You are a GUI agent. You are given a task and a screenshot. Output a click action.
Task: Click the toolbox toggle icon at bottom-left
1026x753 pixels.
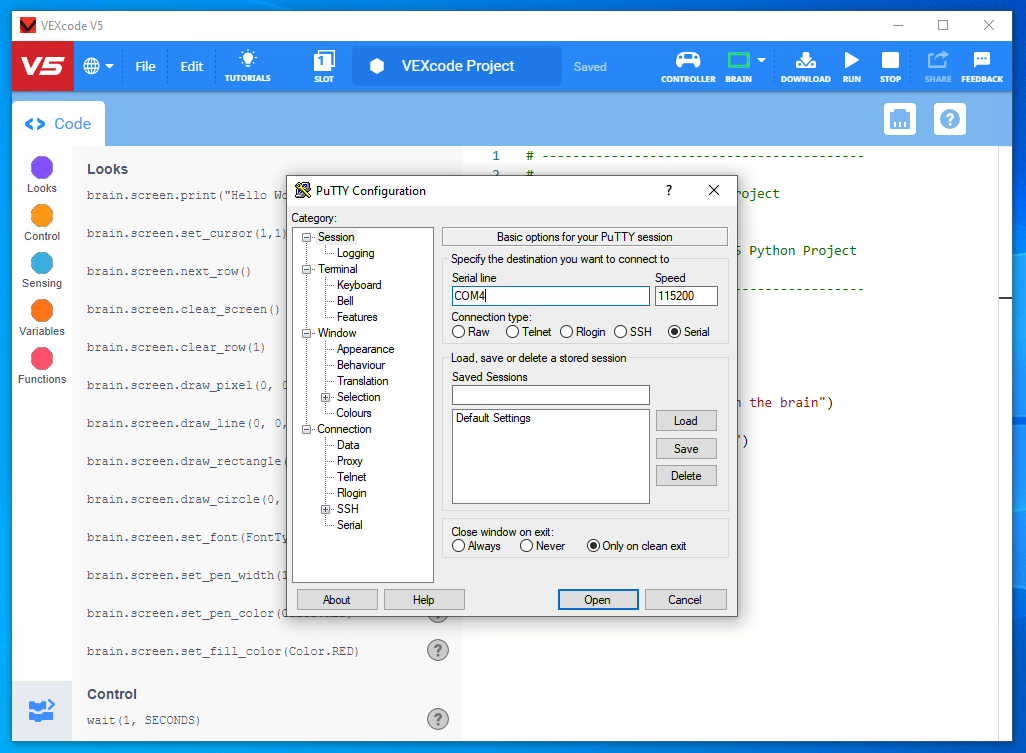pyautogui.click(x=41, y=710)
